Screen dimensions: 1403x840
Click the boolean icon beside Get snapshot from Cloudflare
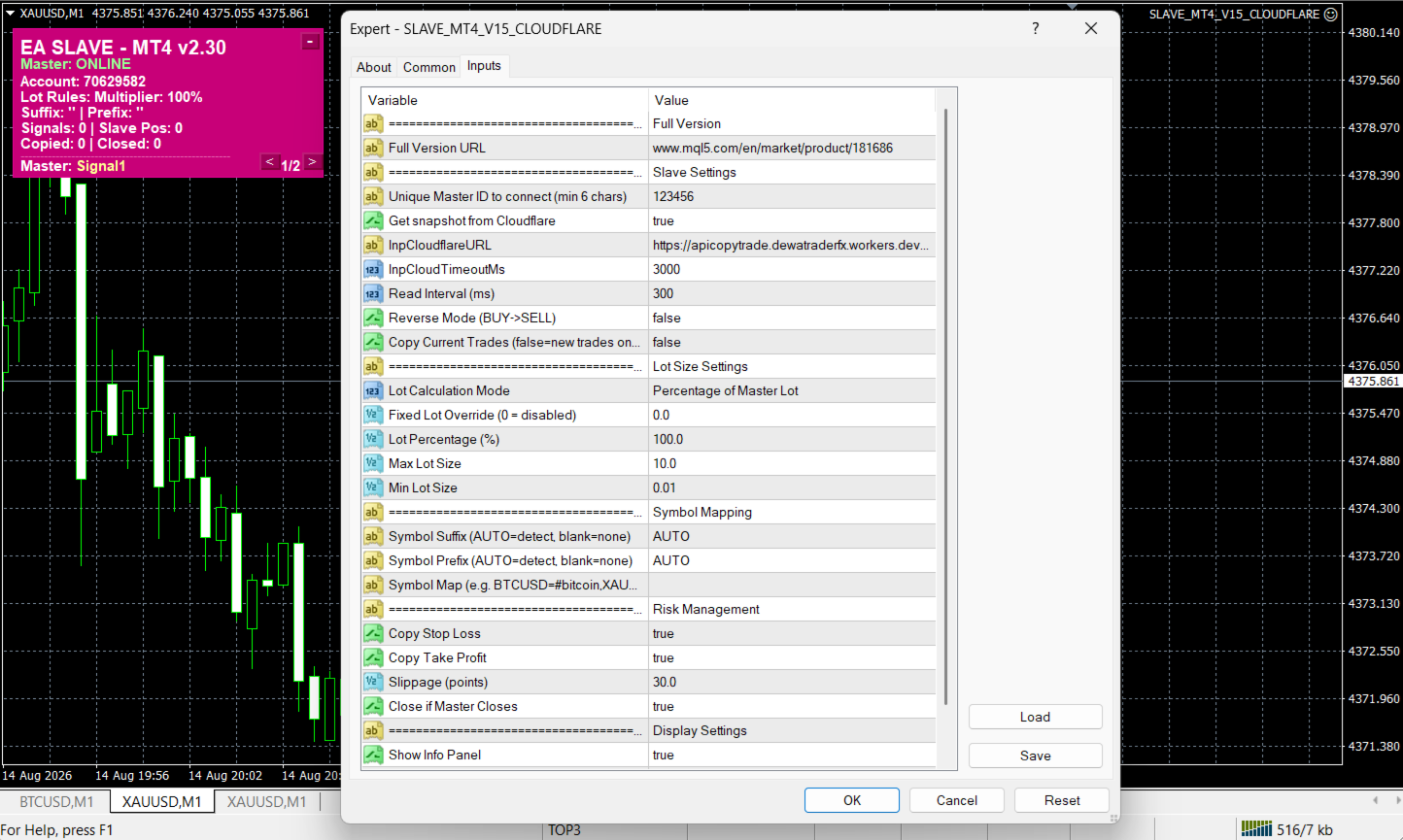(373, 220)
